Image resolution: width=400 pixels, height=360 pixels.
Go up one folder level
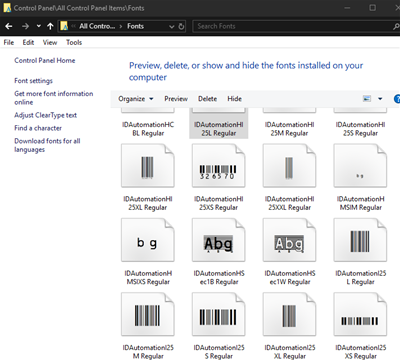coord(50,26)
